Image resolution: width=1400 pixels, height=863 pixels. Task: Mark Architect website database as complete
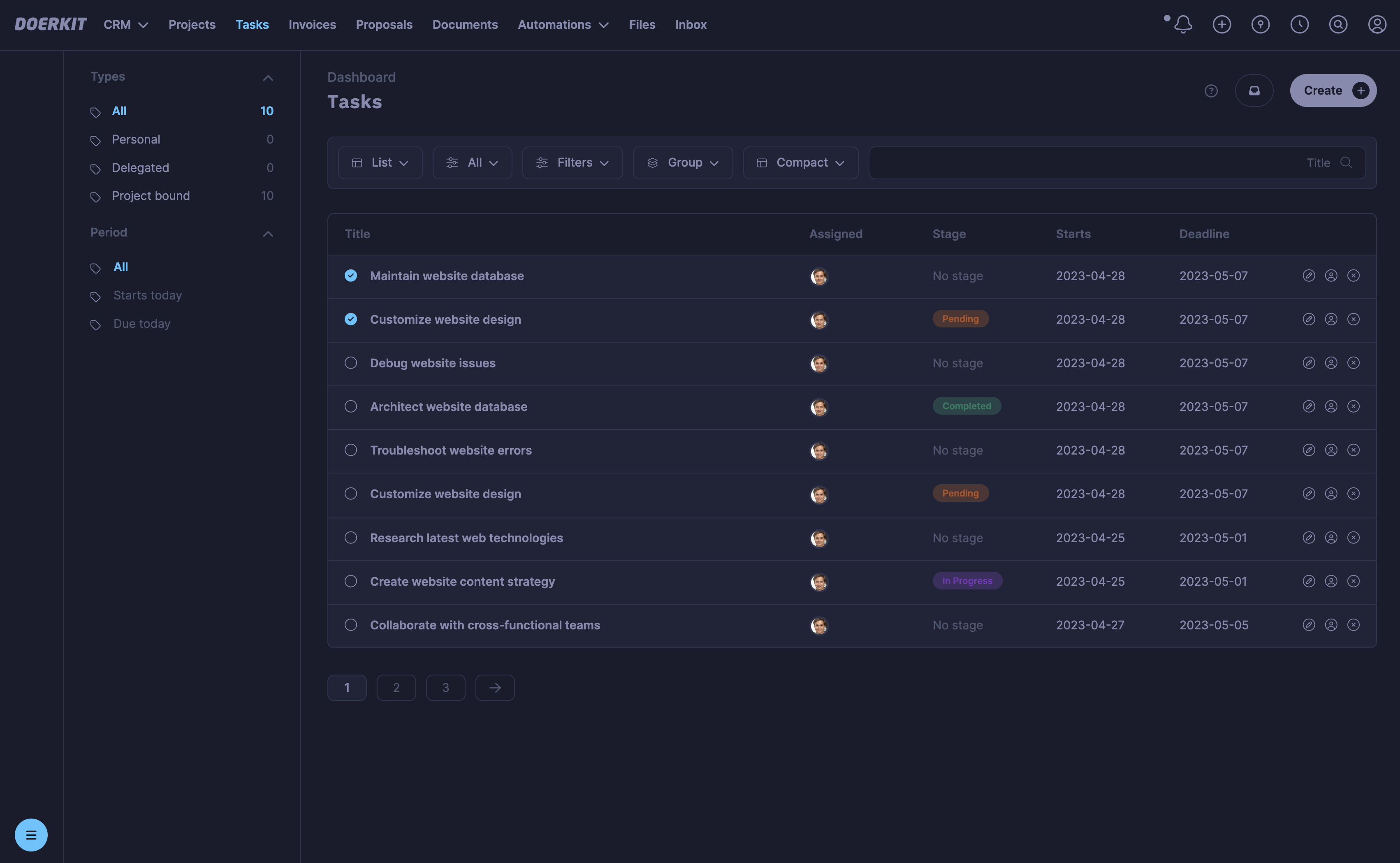351,406
